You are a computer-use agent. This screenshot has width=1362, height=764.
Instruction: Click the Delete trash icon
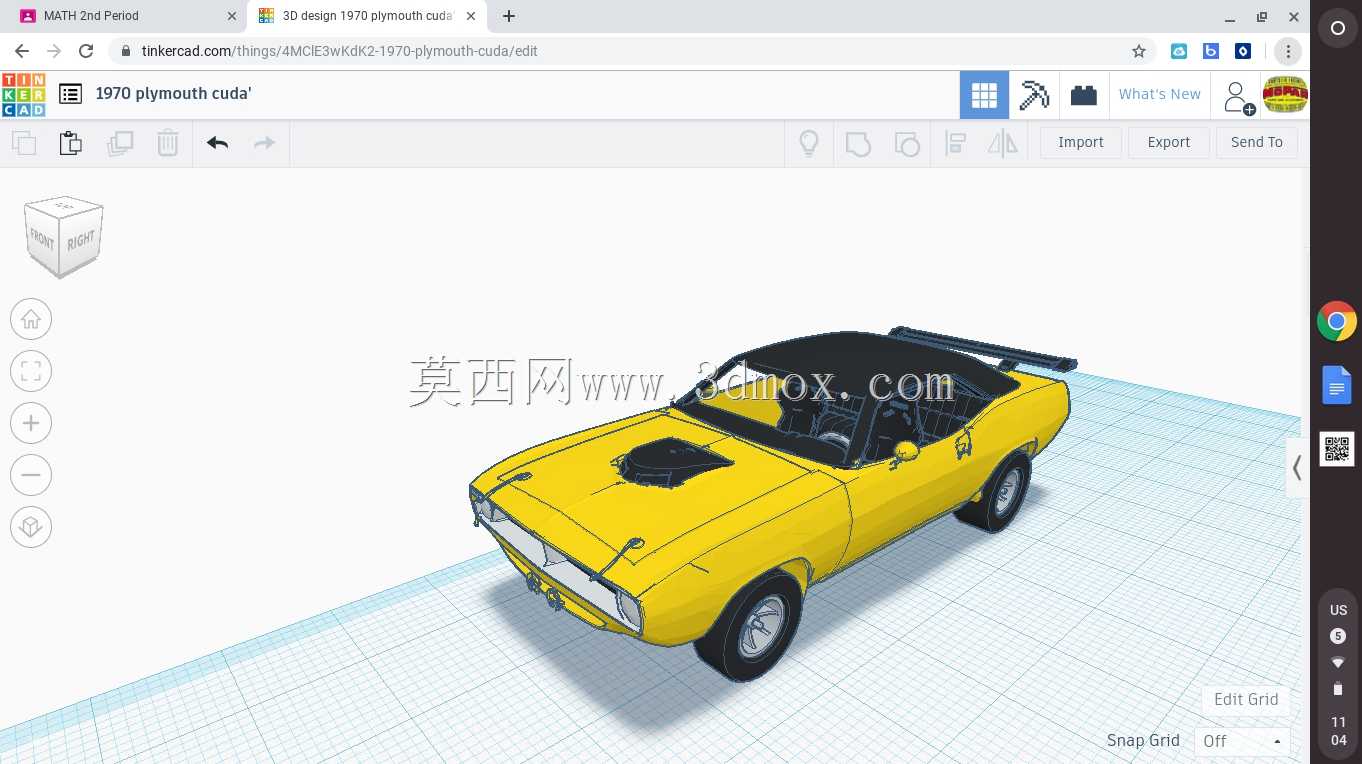168,143
